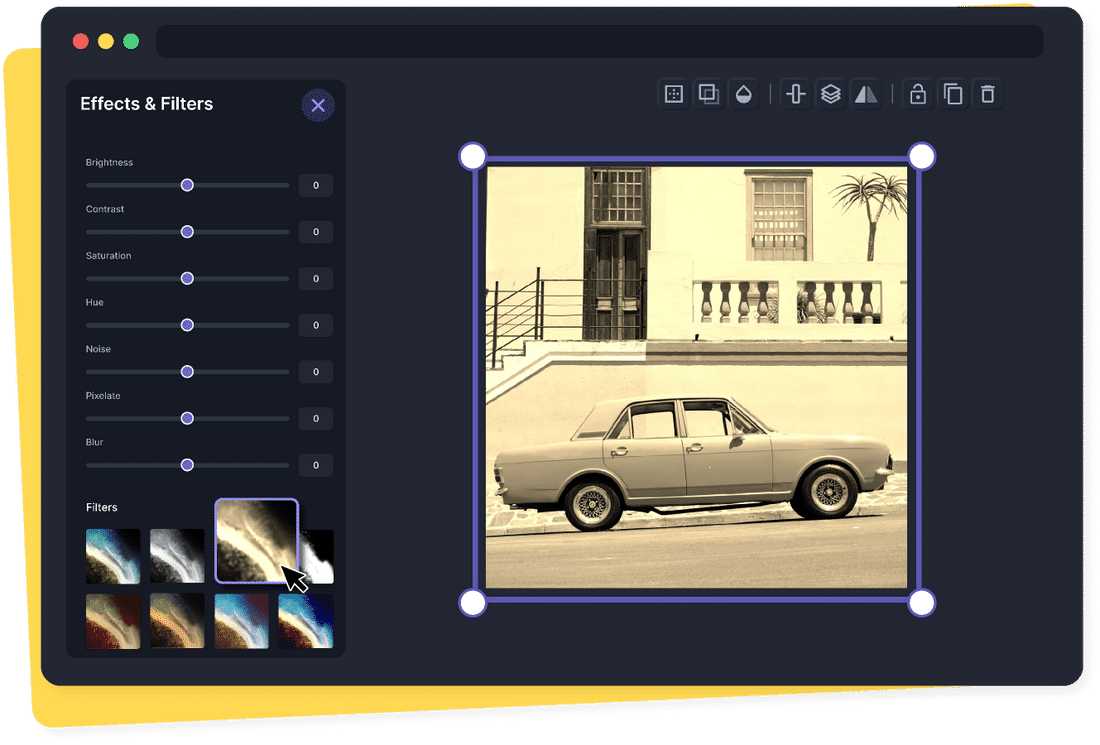
Task: Click the Hue slider handle
Action: (186, 324)
